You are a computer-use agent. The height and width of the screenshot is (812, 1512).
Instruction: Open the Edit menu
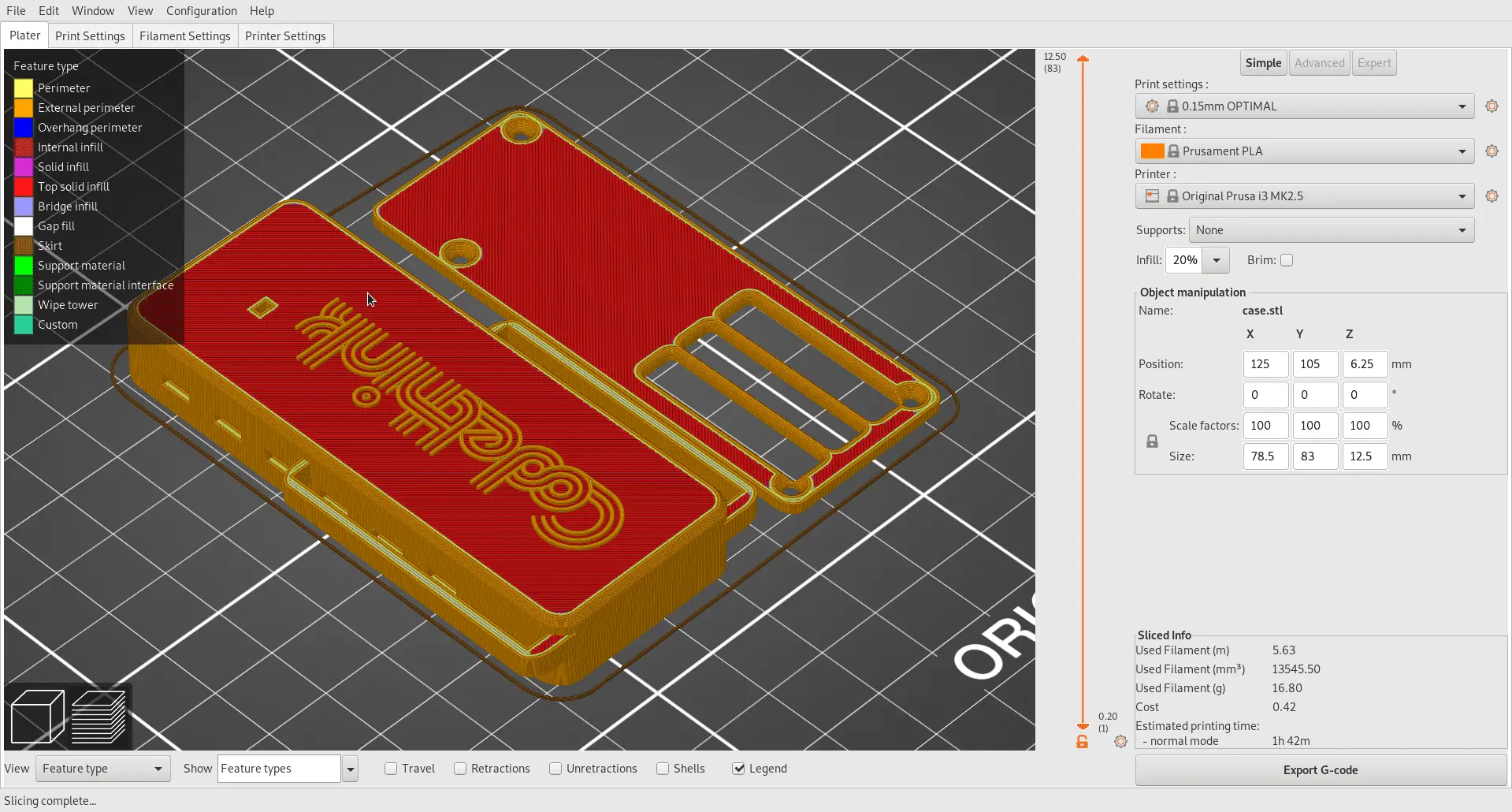[49, 10]
